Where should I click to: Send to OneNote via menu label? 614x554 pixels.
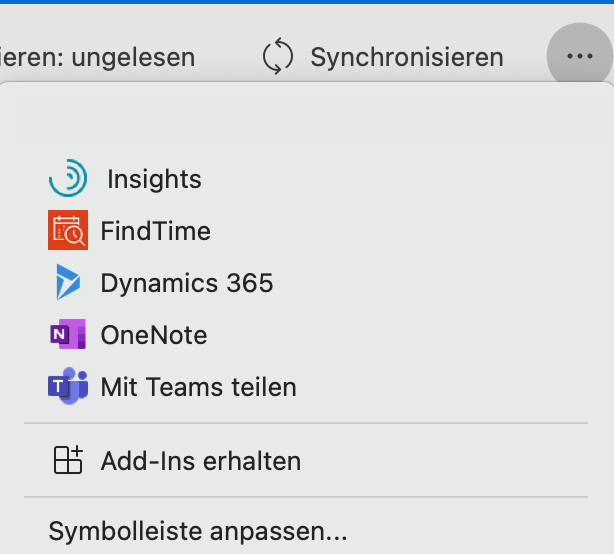pyautogui.click(x=154, y=335)
